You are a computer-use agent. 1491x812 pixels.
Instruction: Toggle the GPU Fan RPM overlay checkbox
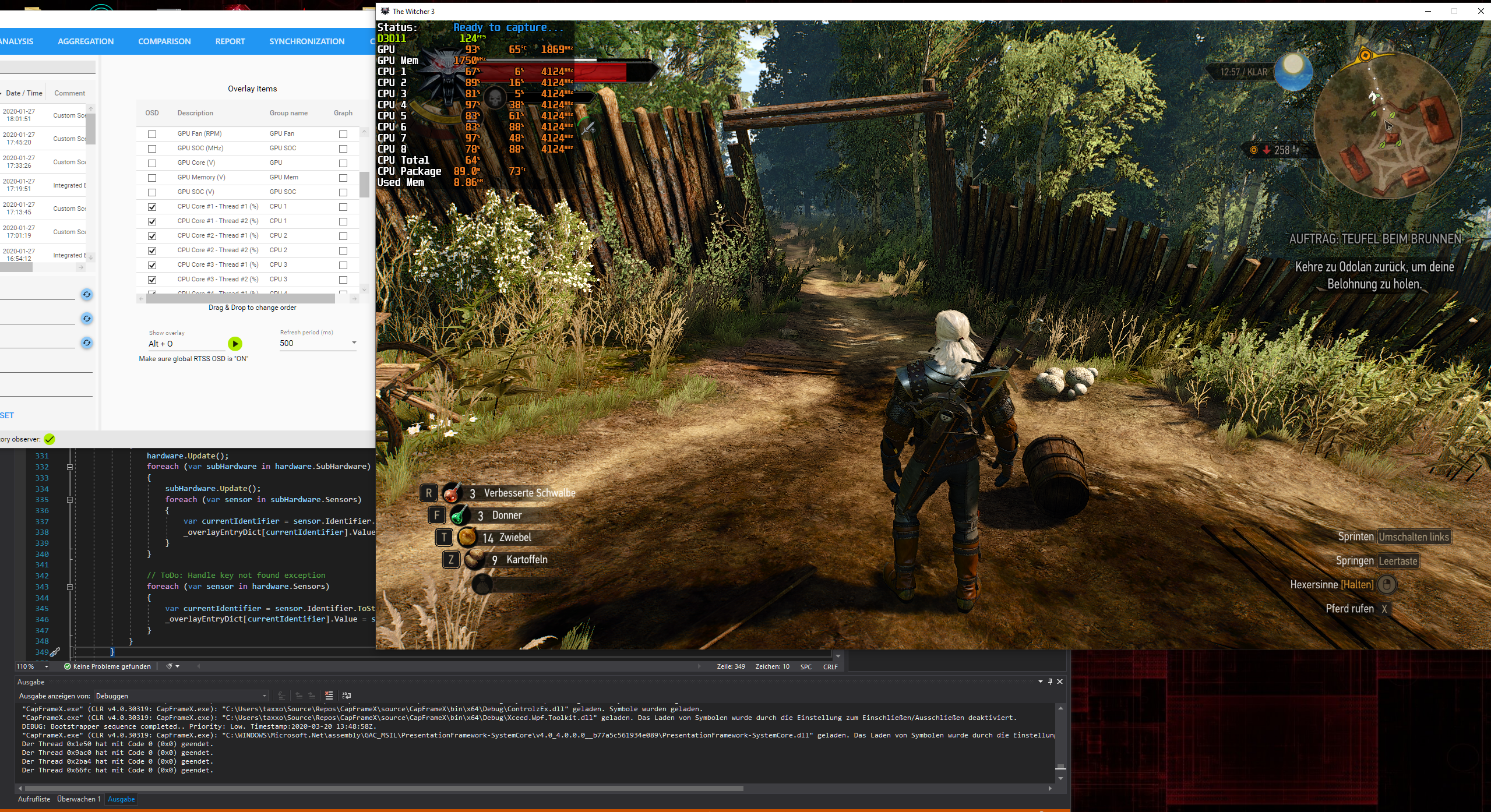click(x=151, y=133)
